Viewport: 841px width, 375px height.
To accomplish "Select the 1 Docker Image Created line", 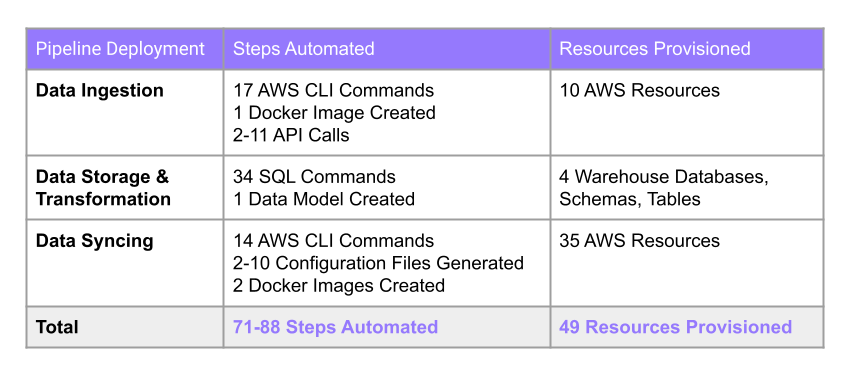I will [334, 113].
